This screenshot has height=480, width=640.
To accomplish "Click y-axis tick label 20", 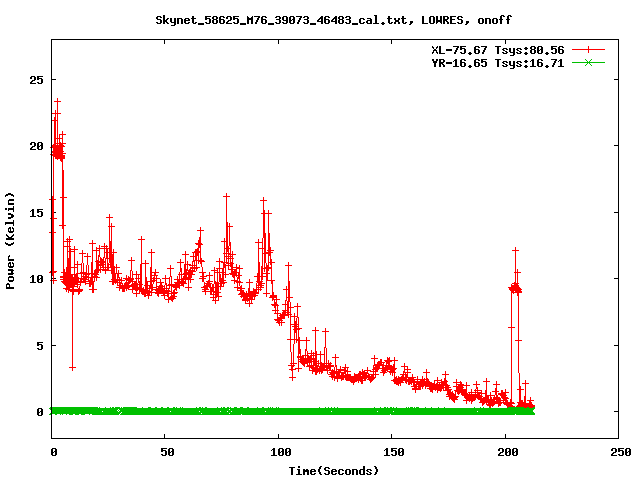I will [x=36, y=146].
